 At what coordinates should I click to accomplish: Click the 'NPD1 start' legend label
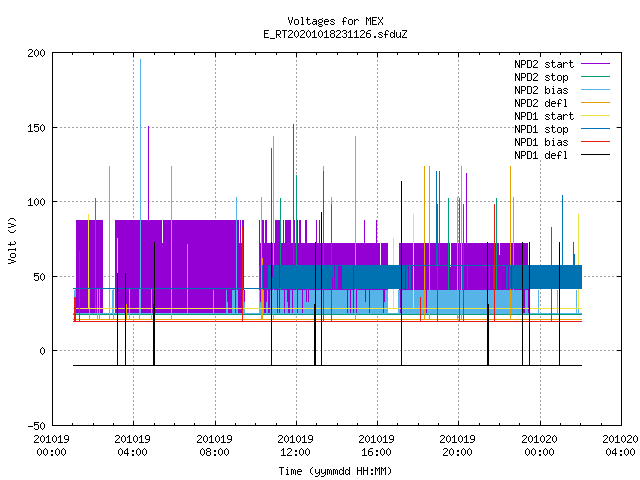coord(544,116)
